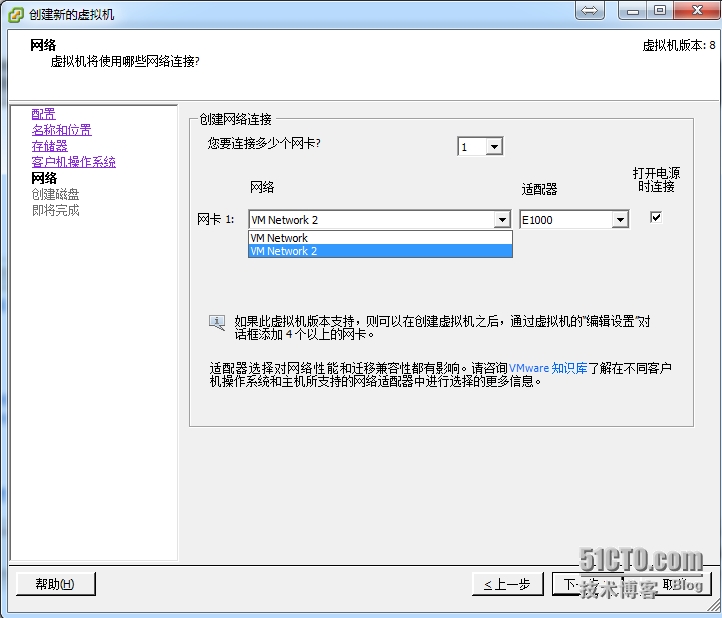Image resolution: width=722 pixels, height=618 pixels.
Task: Click the greyed 创建磁盘 step text
Action: 55,194
